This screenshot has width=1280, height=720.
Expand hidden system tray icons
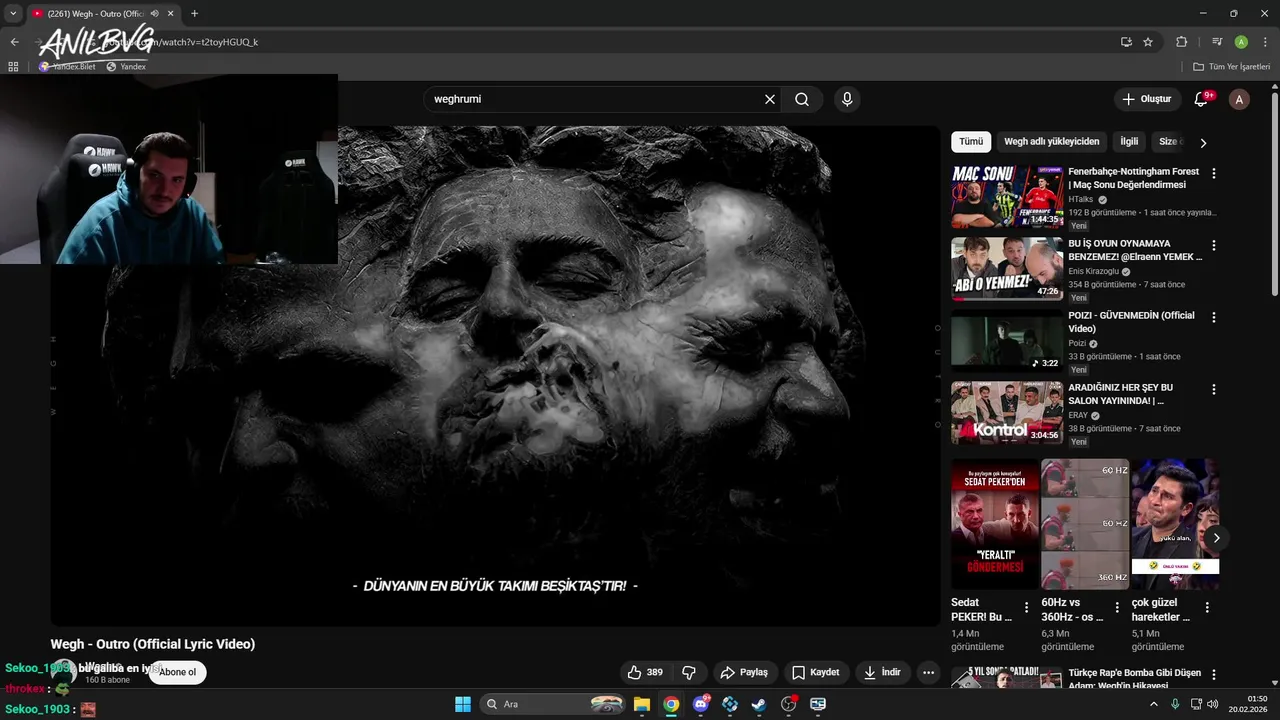click(1153, 704)
